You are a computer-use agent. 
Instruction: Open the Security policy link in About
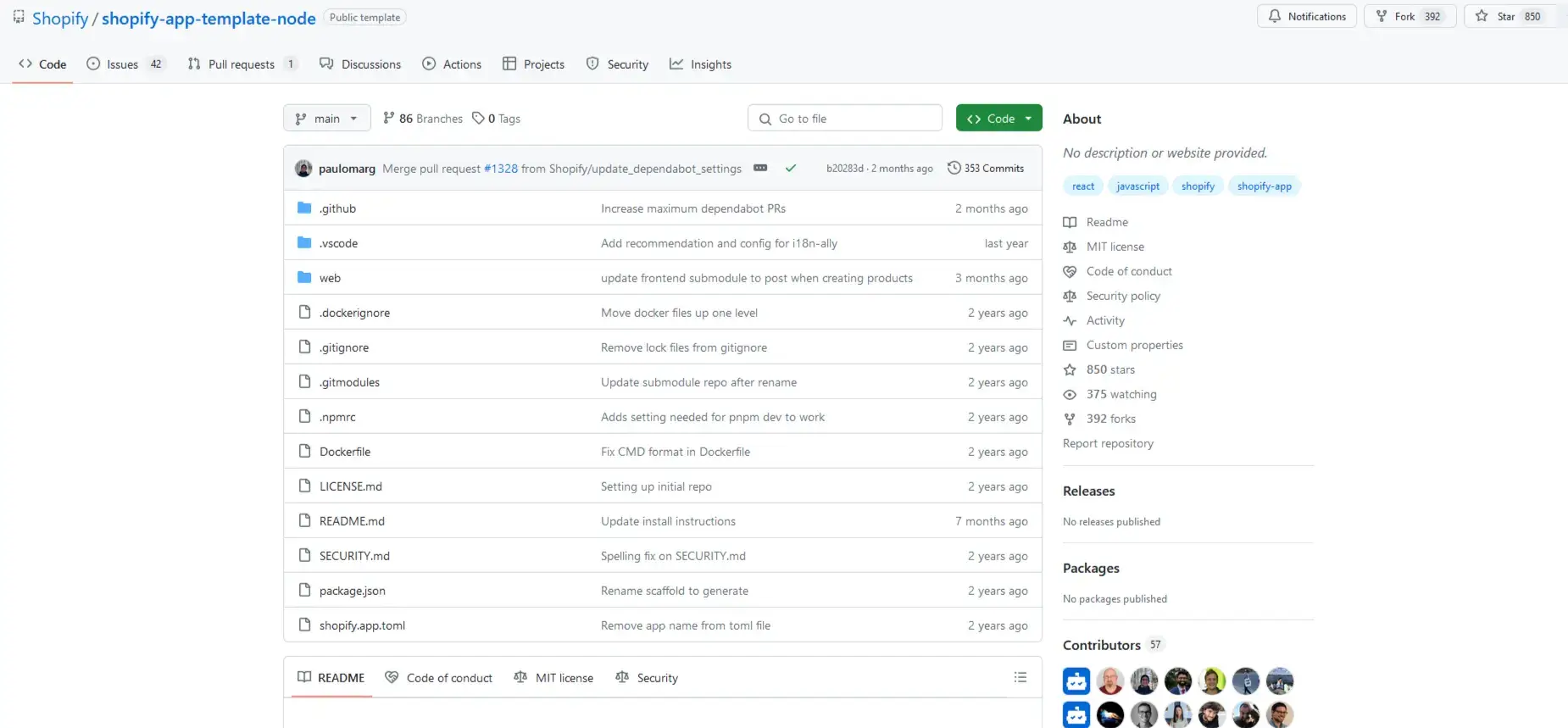[1123, 296]
